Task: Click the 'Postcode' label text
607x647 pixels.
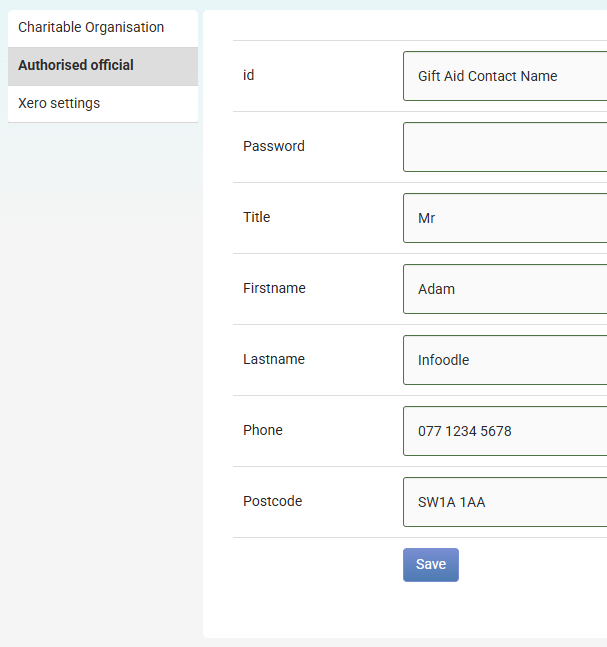Action: click(272, 501)
